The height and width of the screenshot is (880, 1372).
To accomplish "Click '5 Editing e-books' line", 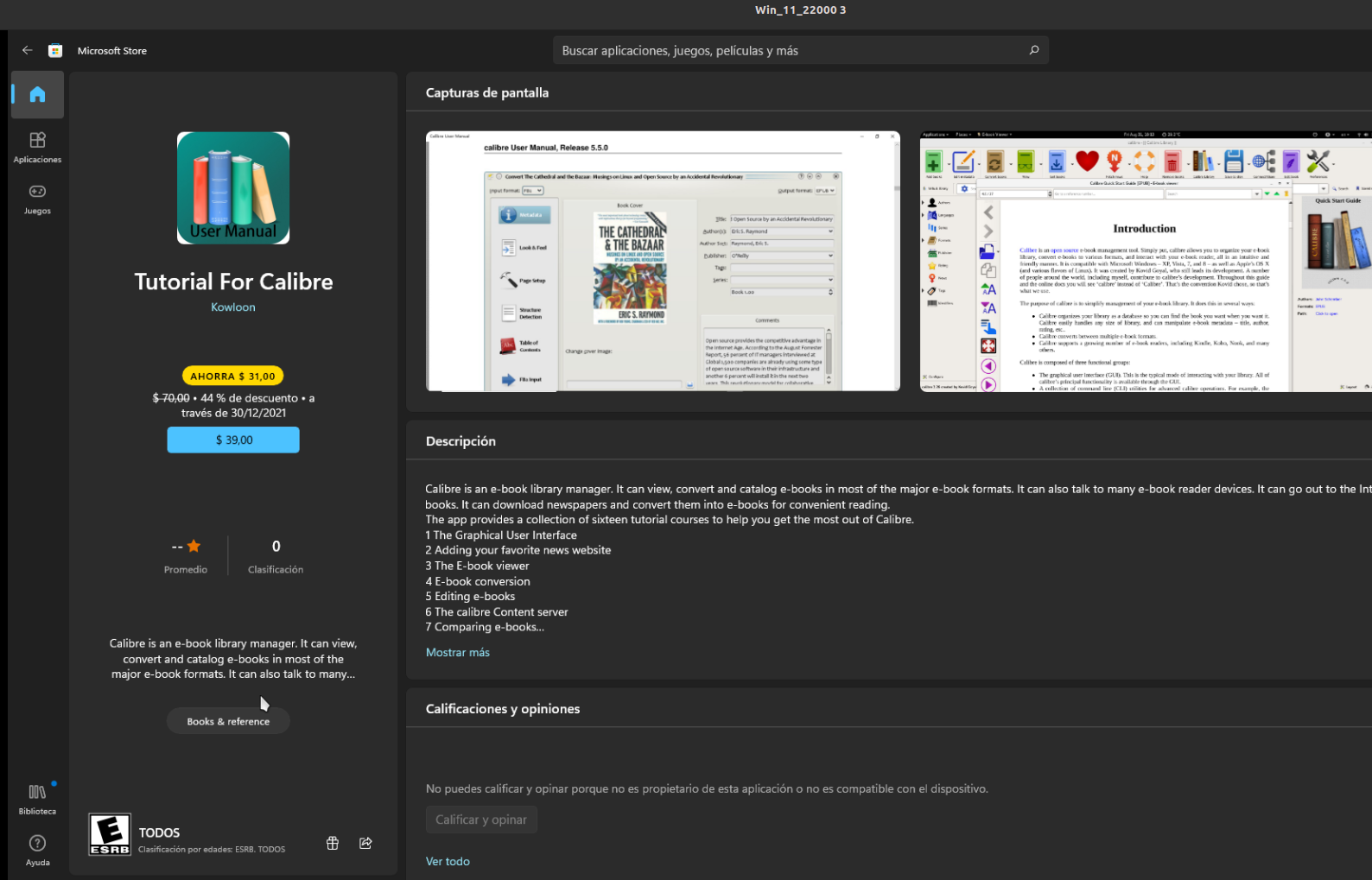I will click(x=470, y=596).
